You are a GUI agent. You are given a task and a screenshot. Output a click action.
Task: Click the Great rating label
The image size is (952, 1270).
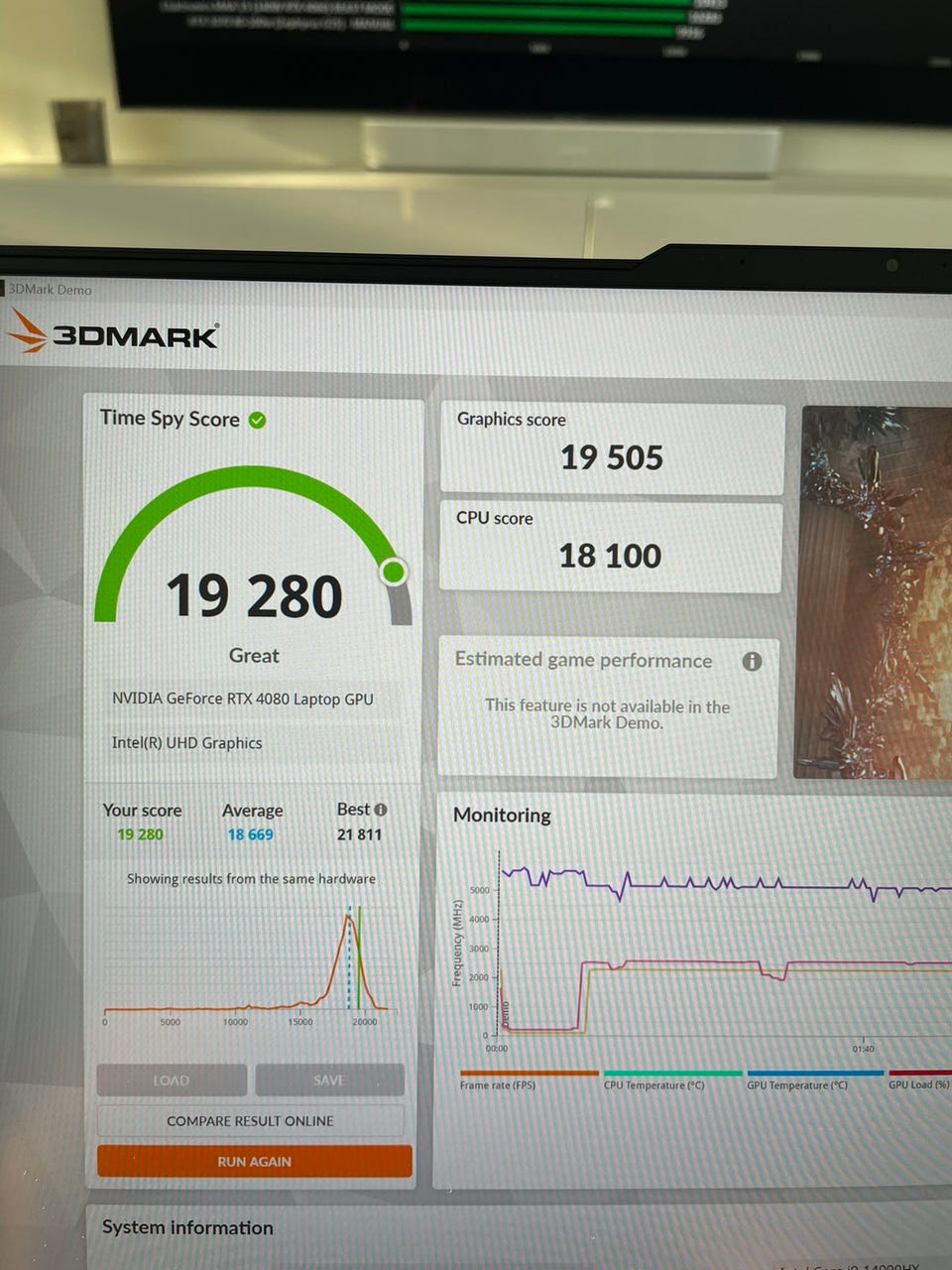[x=254, y=656]
